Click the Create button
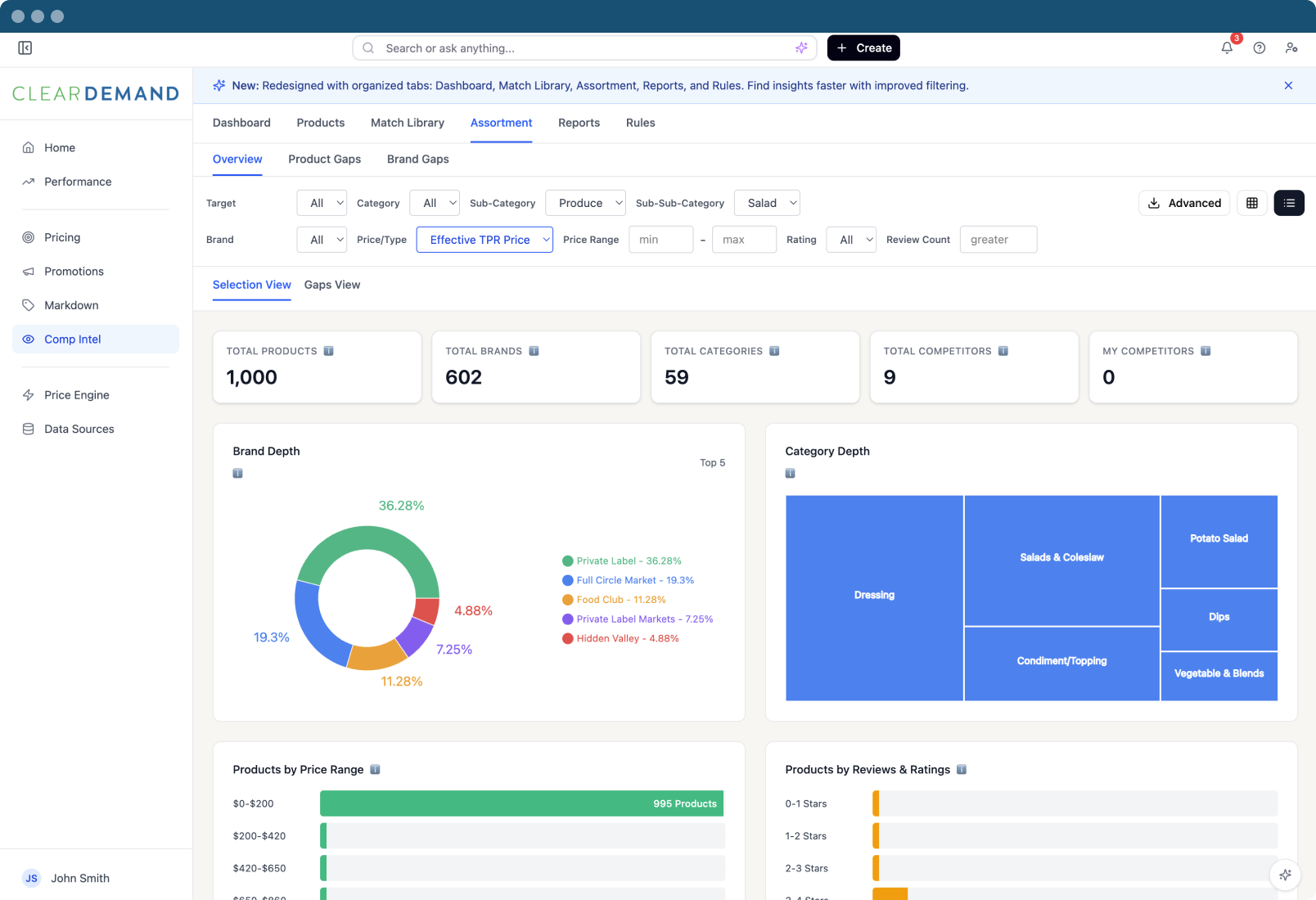 (863, 48)
